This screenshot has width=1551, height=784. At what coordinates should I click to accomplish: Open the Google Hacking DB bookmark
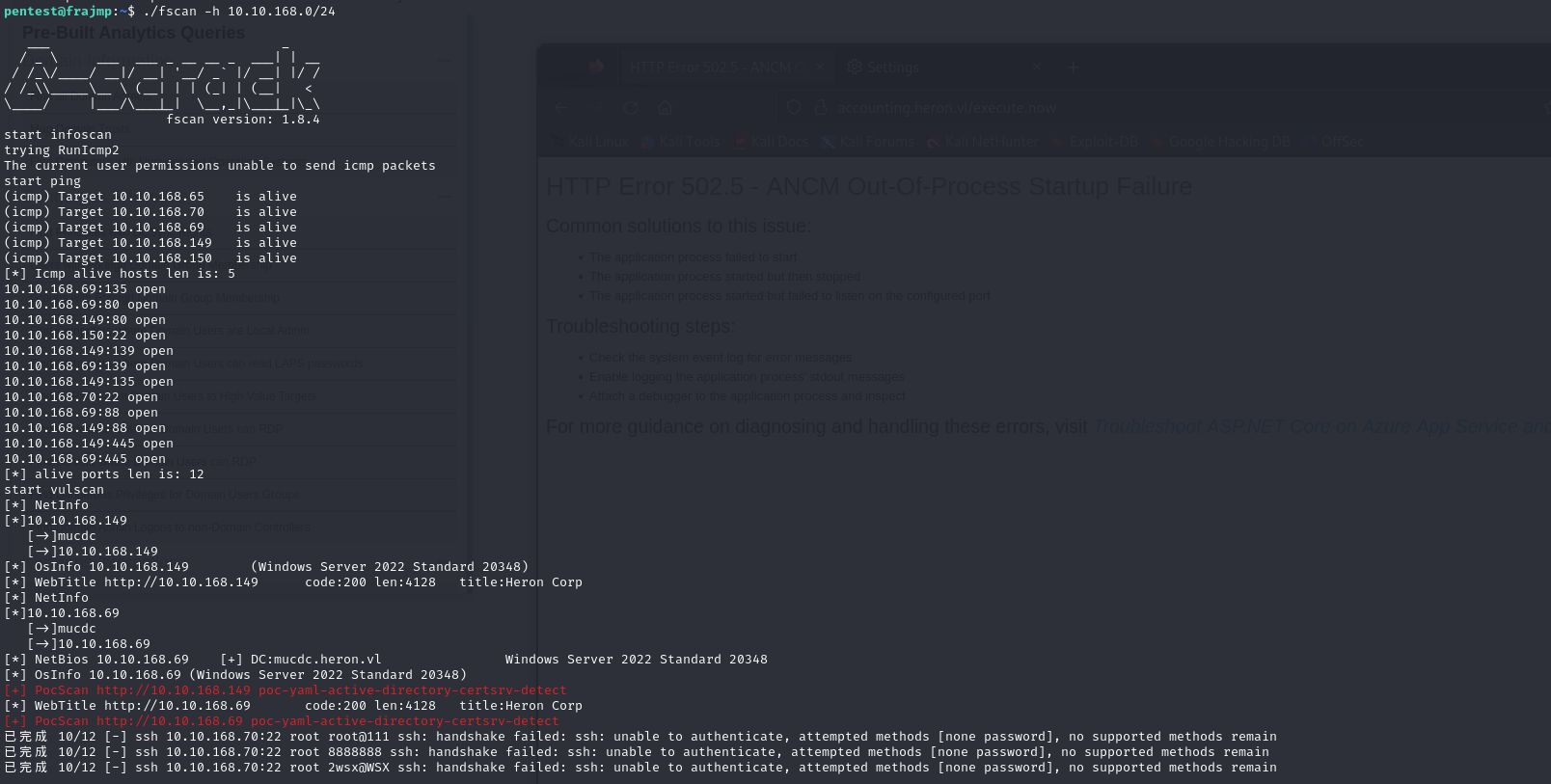[x=1228, y=142]
